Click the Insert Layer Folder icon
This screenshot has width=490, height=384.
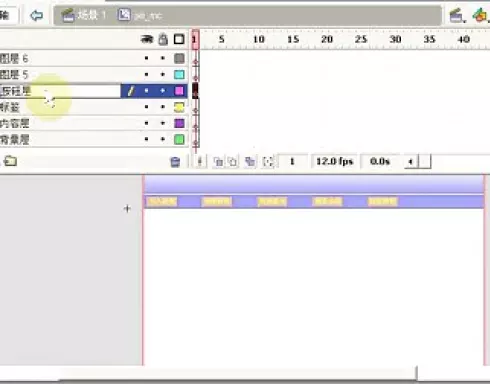[x=10, y=161]
